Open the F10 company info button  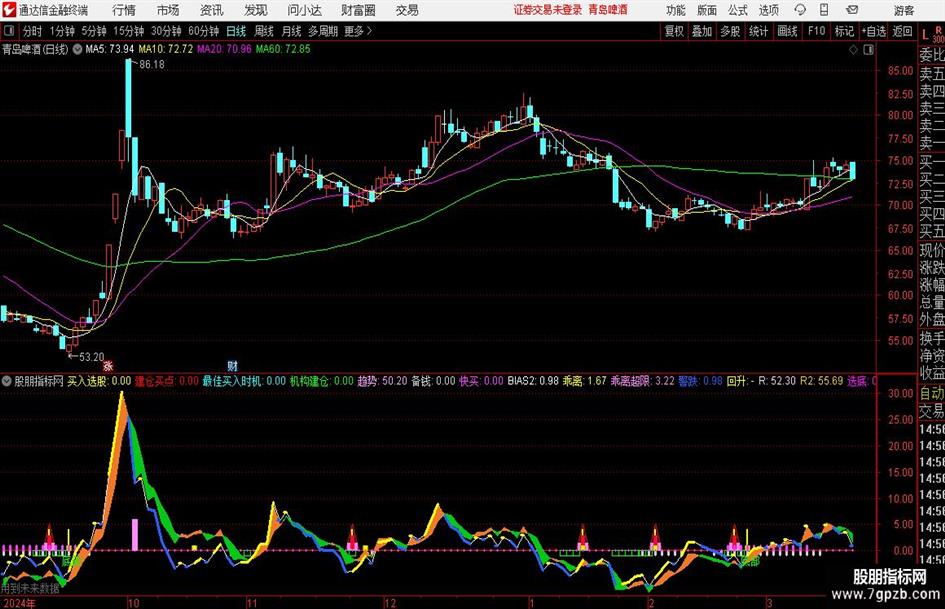[x=817, y=31]
